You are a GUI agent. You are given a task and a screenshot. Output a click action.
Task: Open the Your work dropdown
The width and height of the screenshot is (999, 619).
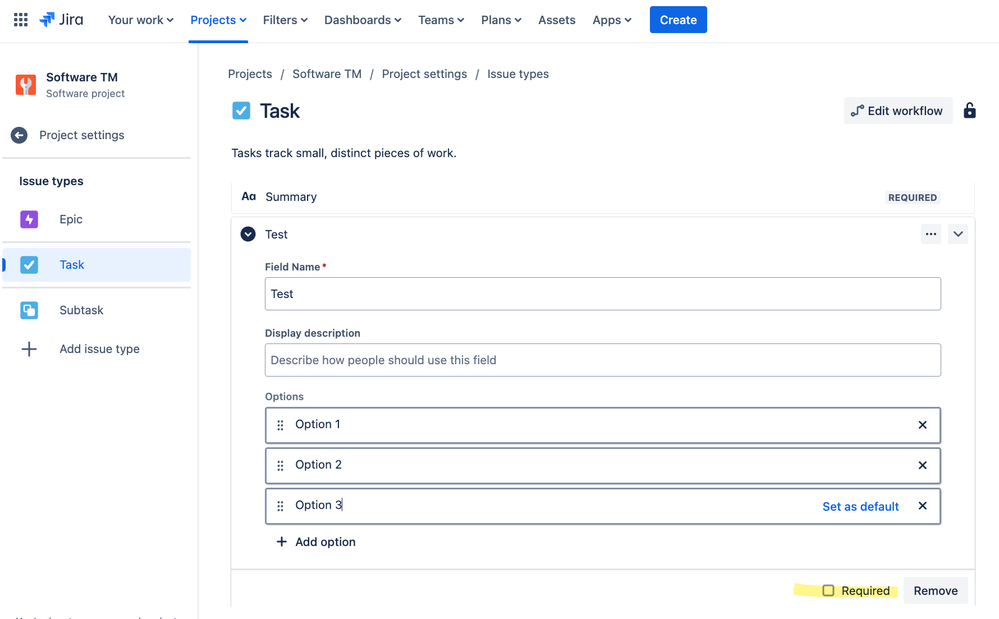click(141, 20)
